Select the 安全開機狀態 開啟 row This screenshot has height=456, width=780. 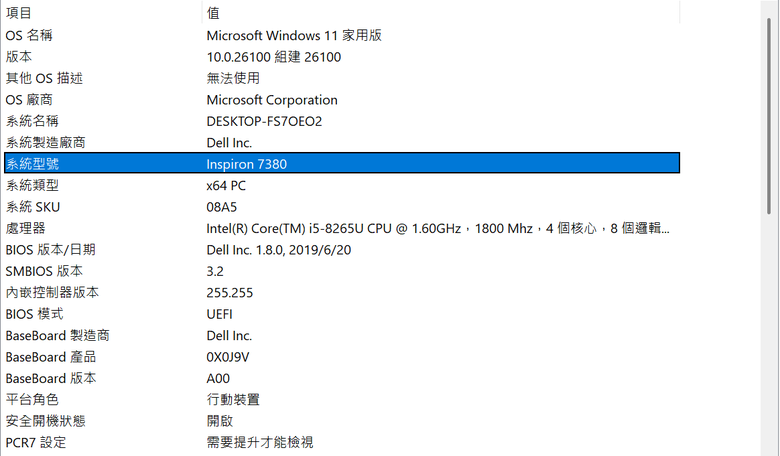tap(342, 421)
